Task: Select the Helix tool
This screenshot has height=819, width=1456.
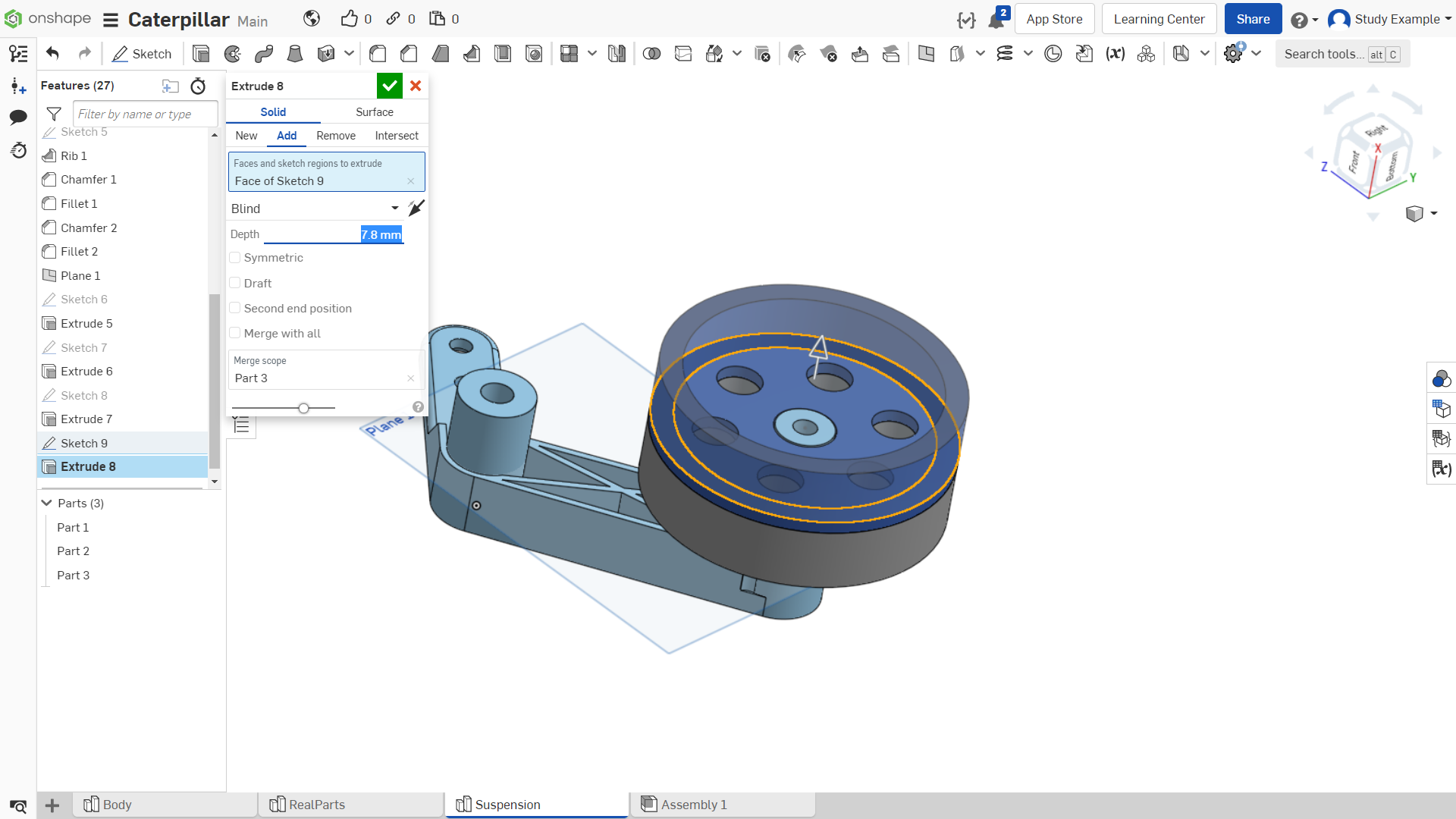Action: pos(1005,54)
